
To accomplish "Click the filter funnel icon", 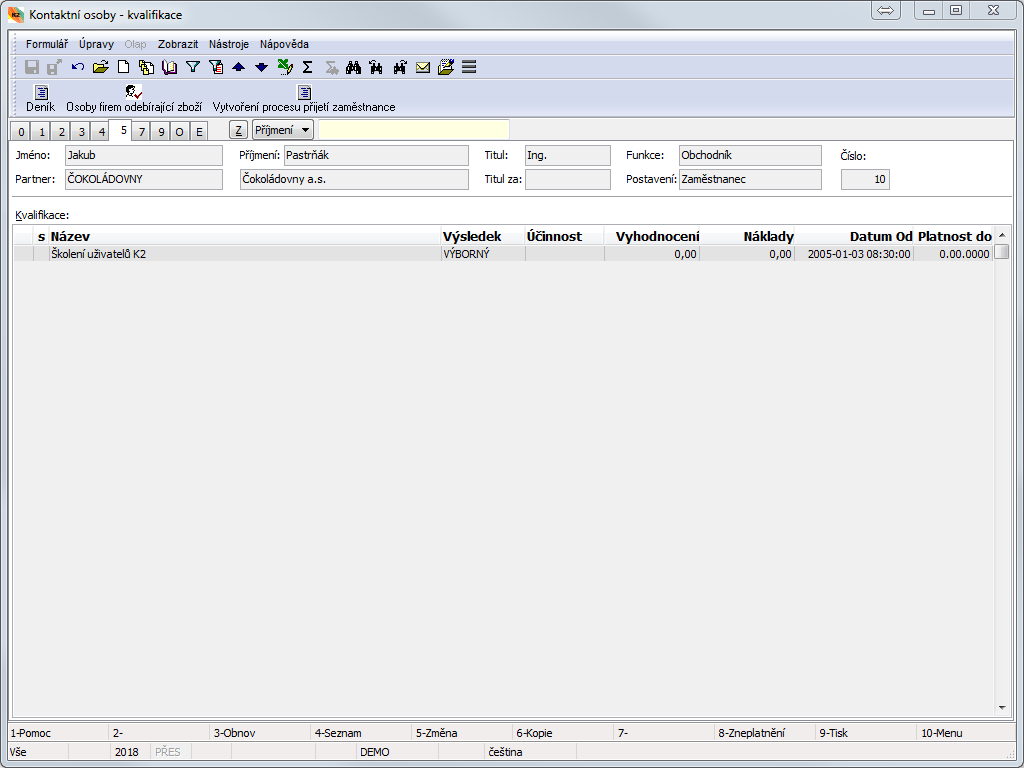I will (x=193, y=67).
